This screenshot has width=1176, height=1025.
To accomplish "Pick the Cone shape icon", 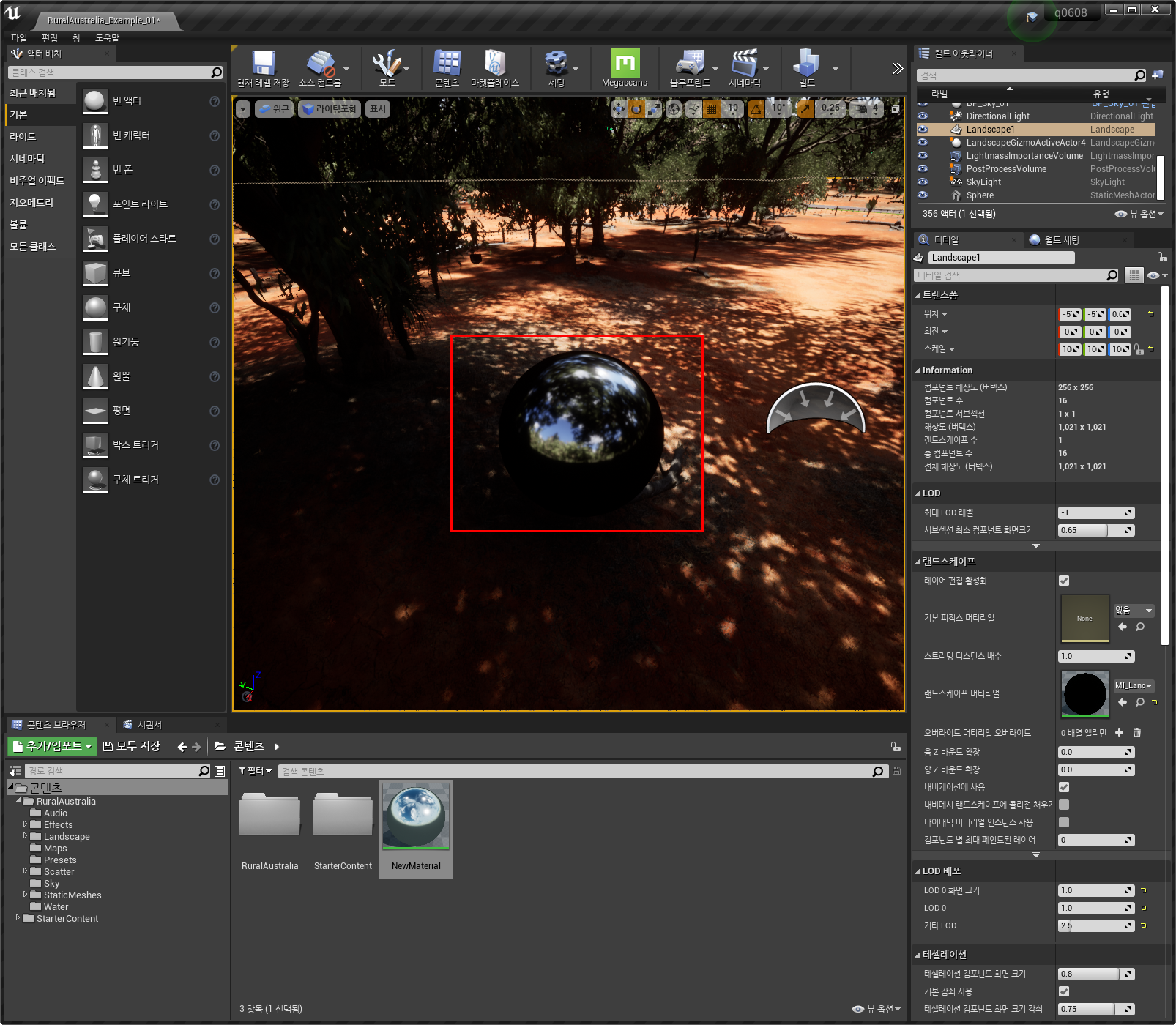I will 95,376.
